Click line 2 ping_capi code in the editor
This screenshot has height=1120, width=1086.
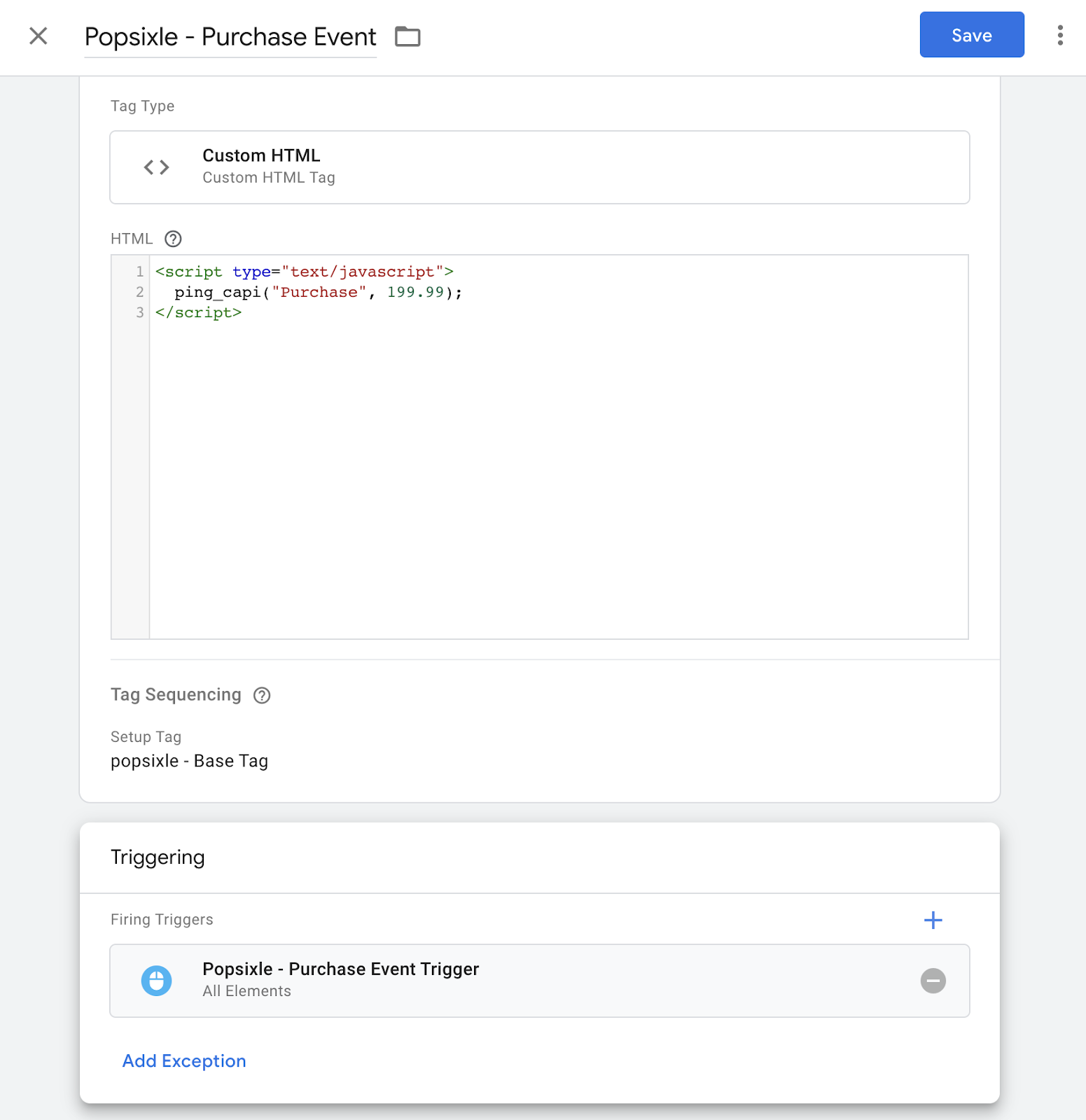coord(319,292)
